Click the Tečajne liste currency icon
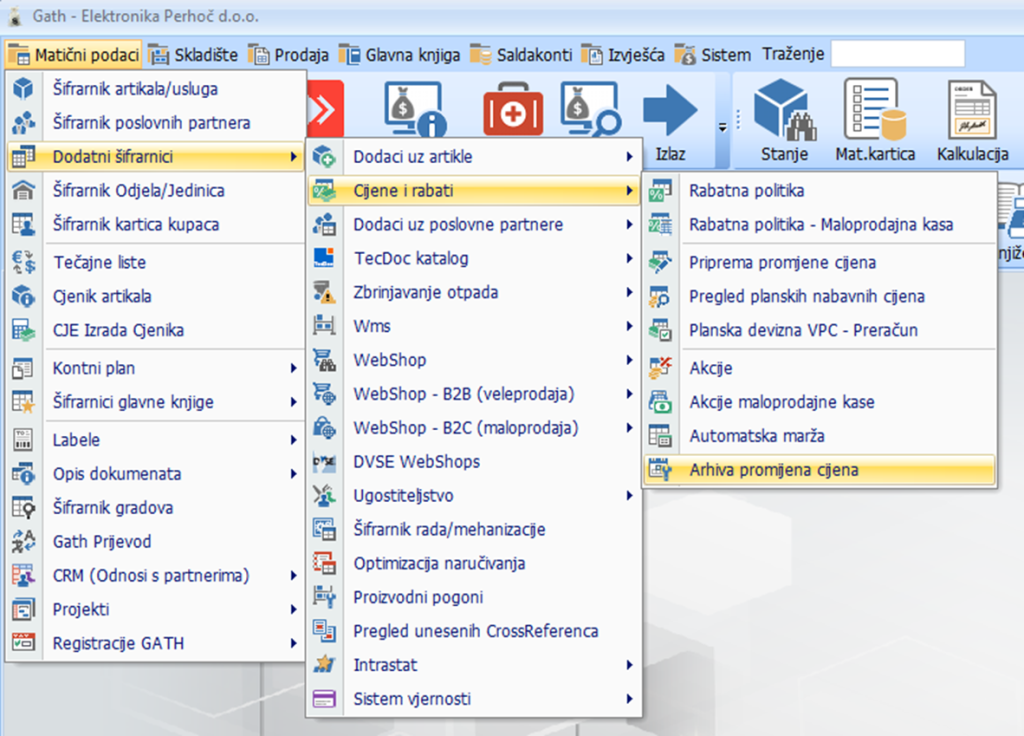This screenshot has height=736, width=1024. [x=23, y=263]
